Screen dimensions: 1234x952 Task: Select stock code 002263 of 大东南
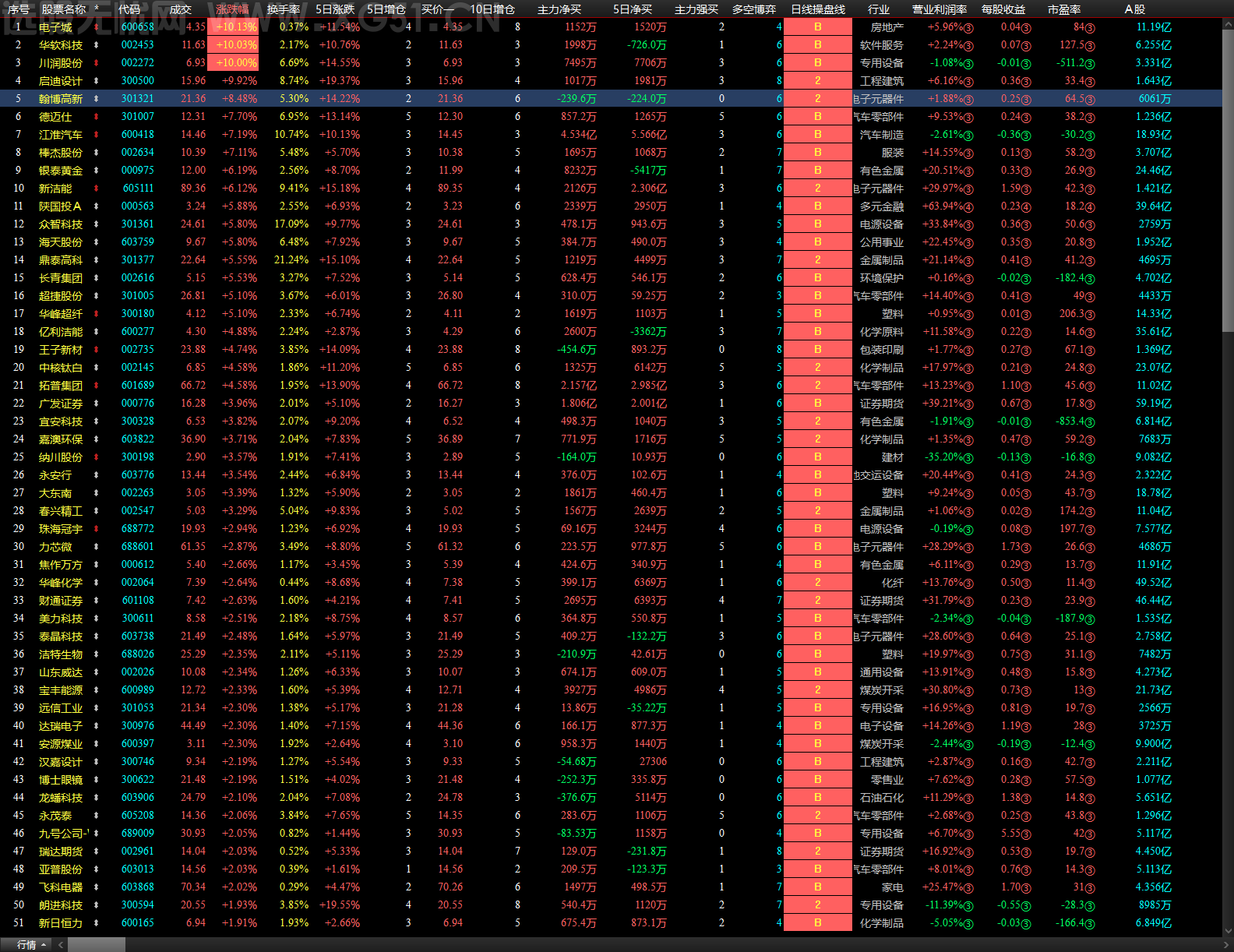tap(138, 493)
